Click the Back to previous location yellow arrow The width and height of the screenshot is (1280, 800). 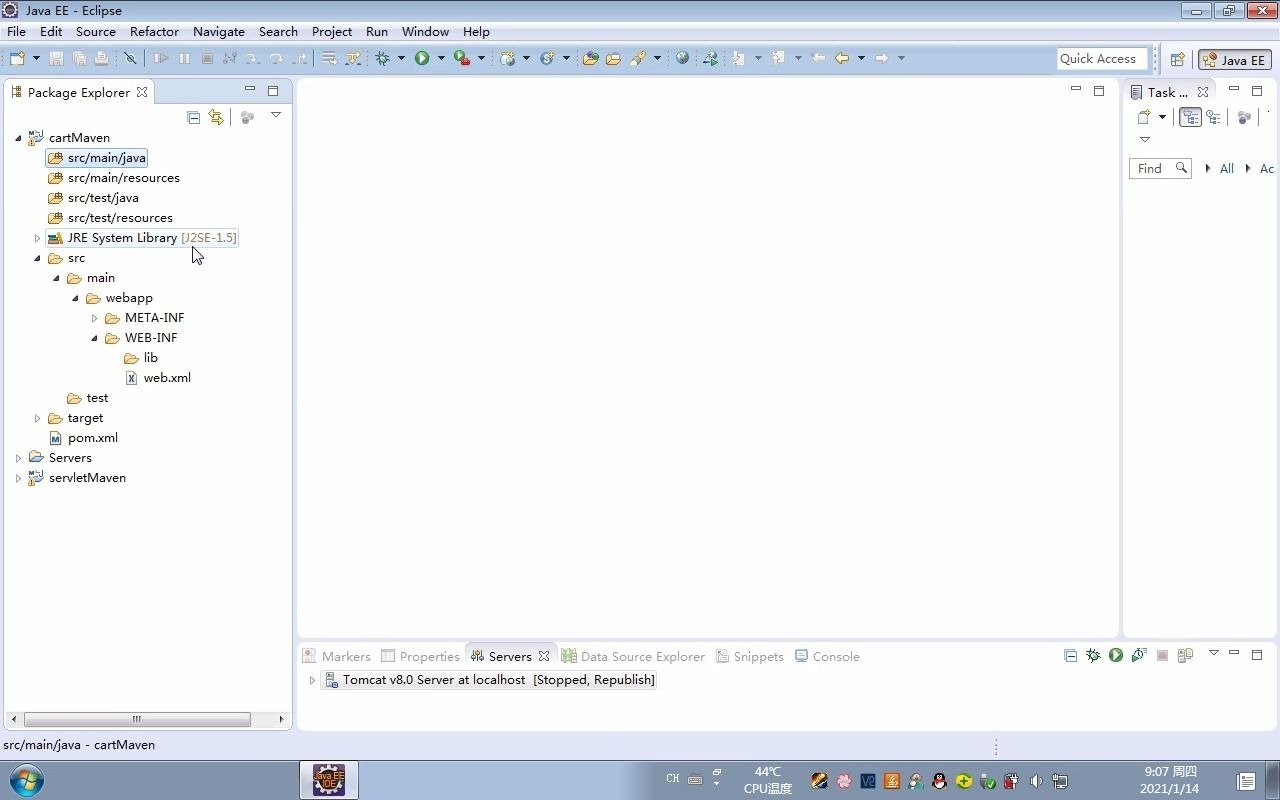(x=842, y=58)
